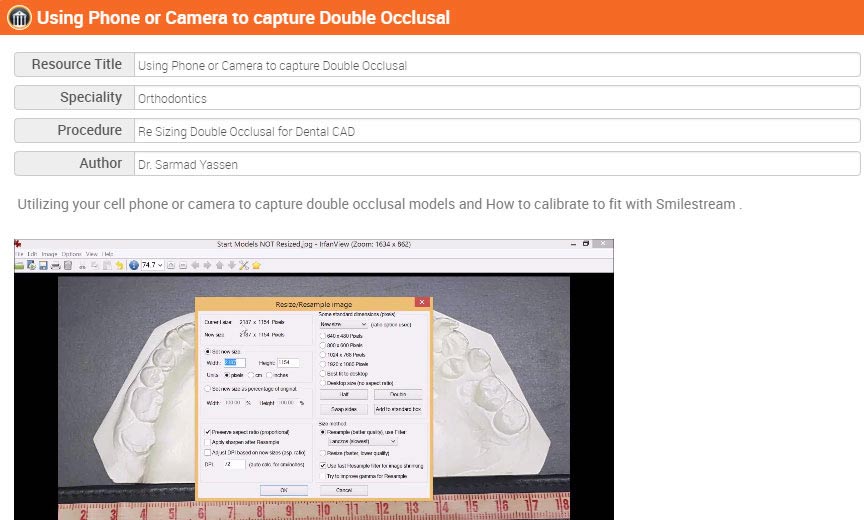Click the Half button

click(344, 394)
